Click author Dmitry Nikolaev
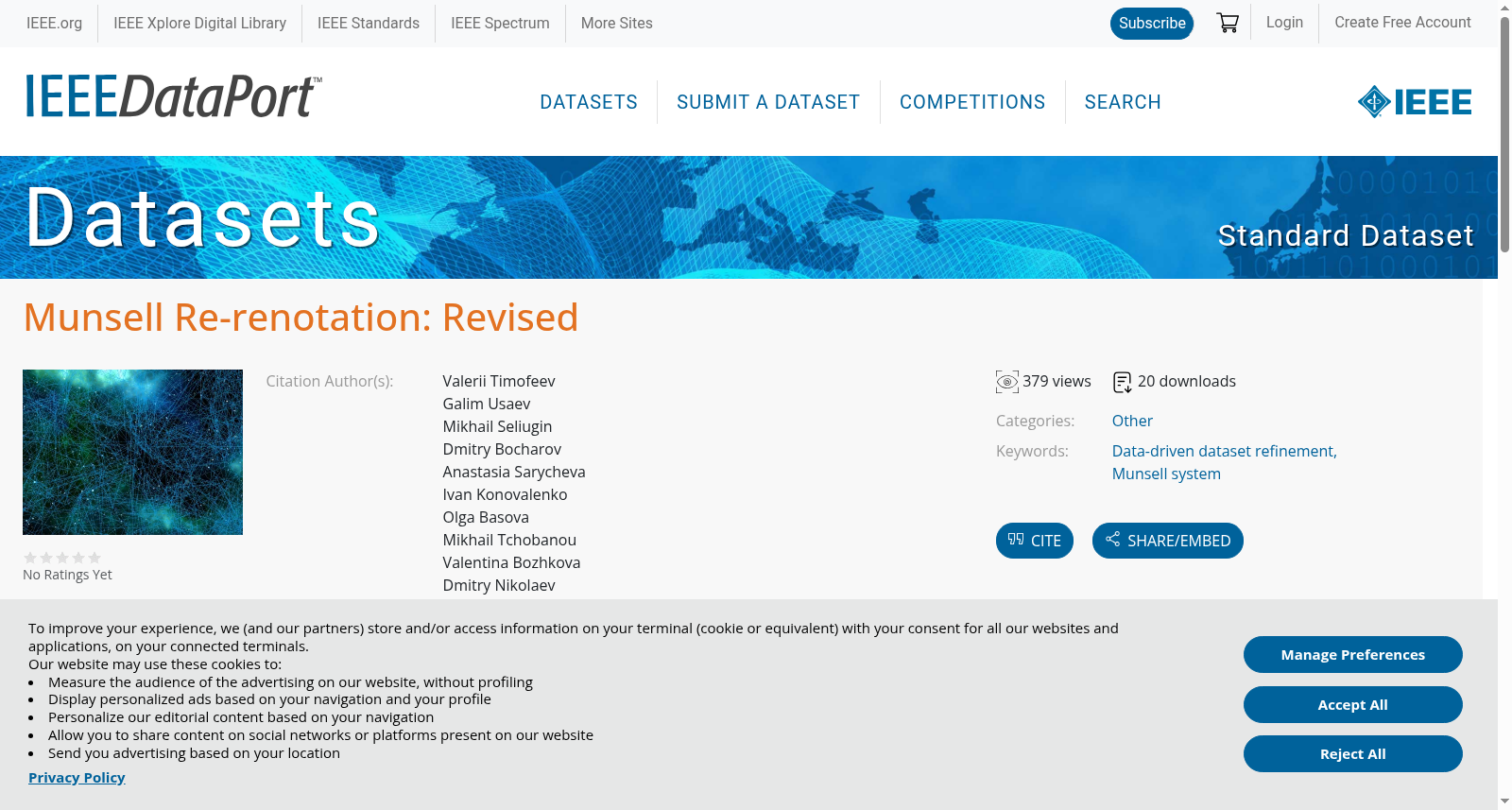This screenshot has height=810, width=1512. pyautogui.click(x=499, y=585)
